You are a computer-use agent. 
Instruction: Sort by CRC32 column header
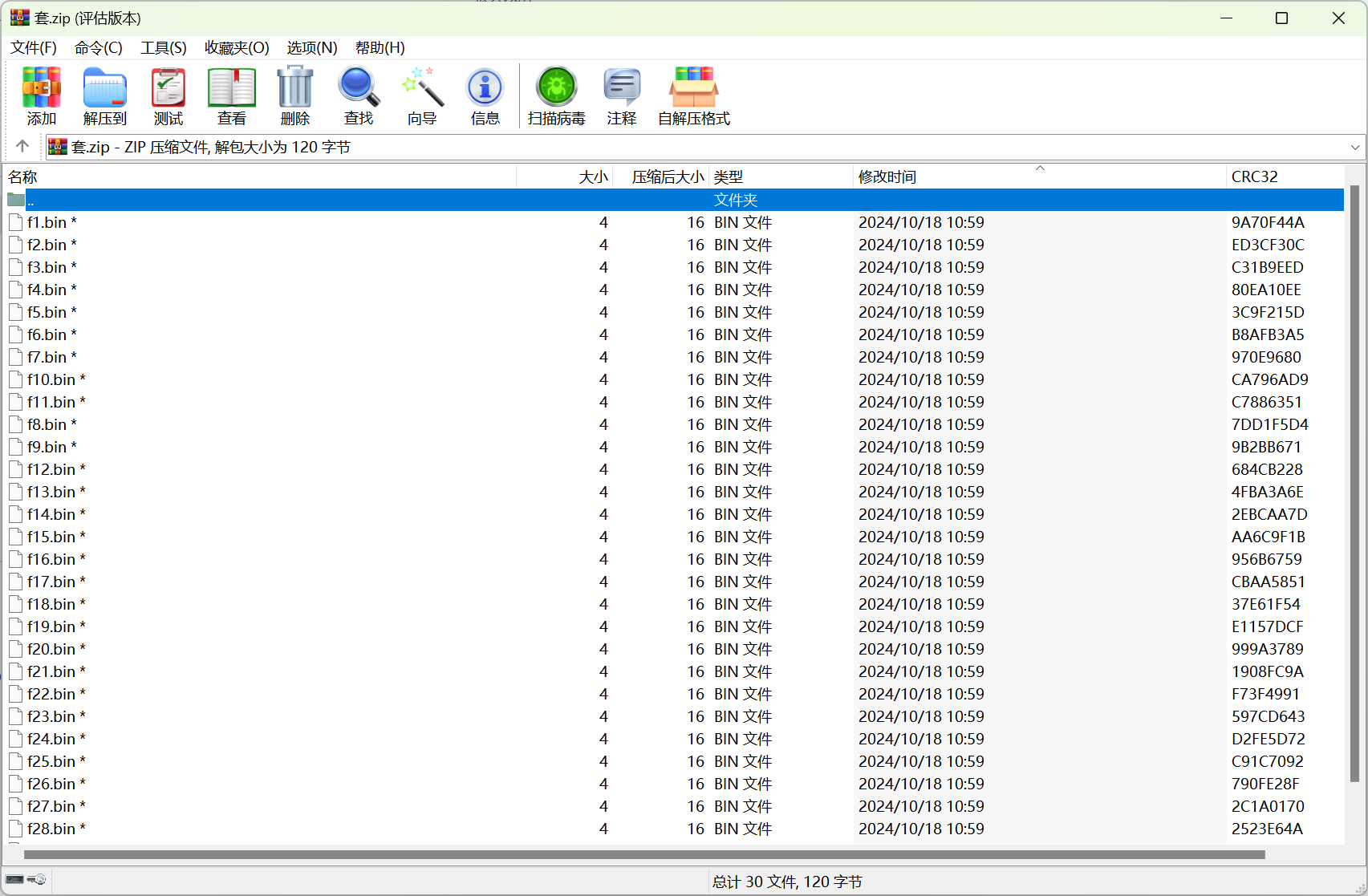[1255, 177]
